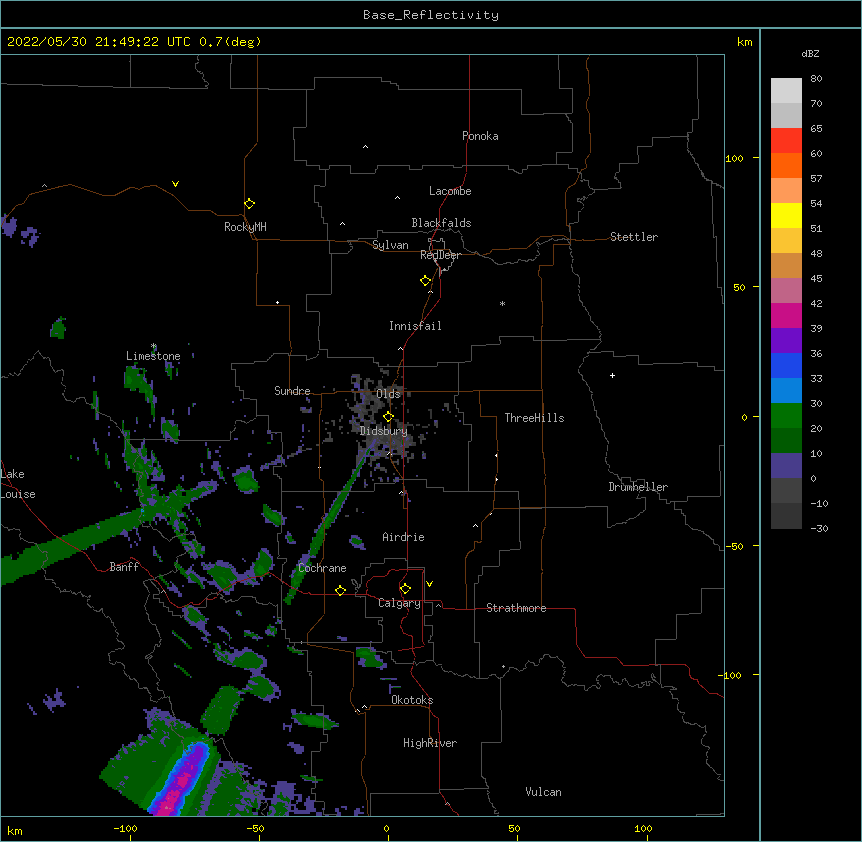This screenshot has height=842, width=862.
Task: Select the Strathmore label
Action: (x=516, y=608)
